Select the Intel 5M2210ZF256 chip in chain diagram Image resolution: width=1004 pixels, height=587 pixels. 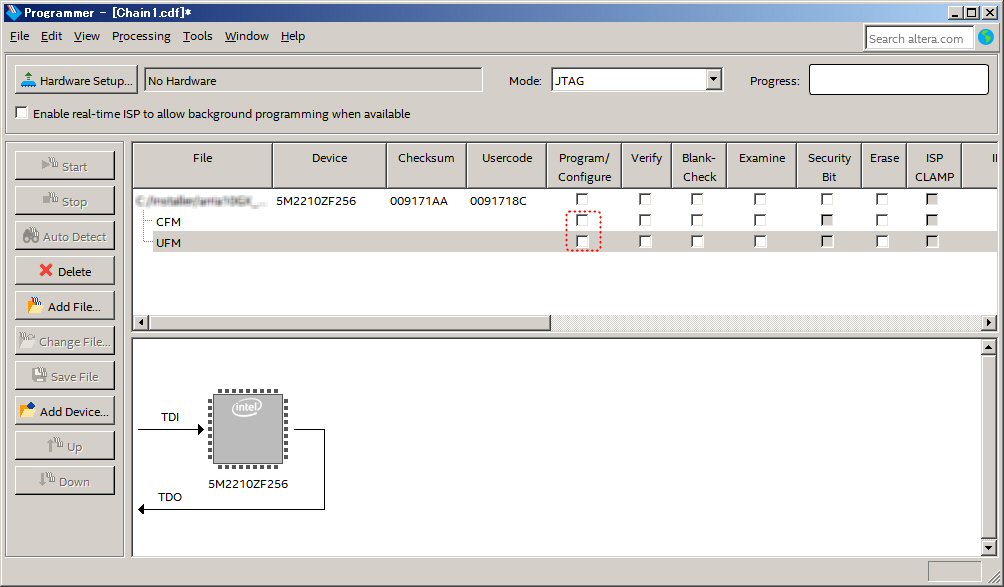[247, 429]
